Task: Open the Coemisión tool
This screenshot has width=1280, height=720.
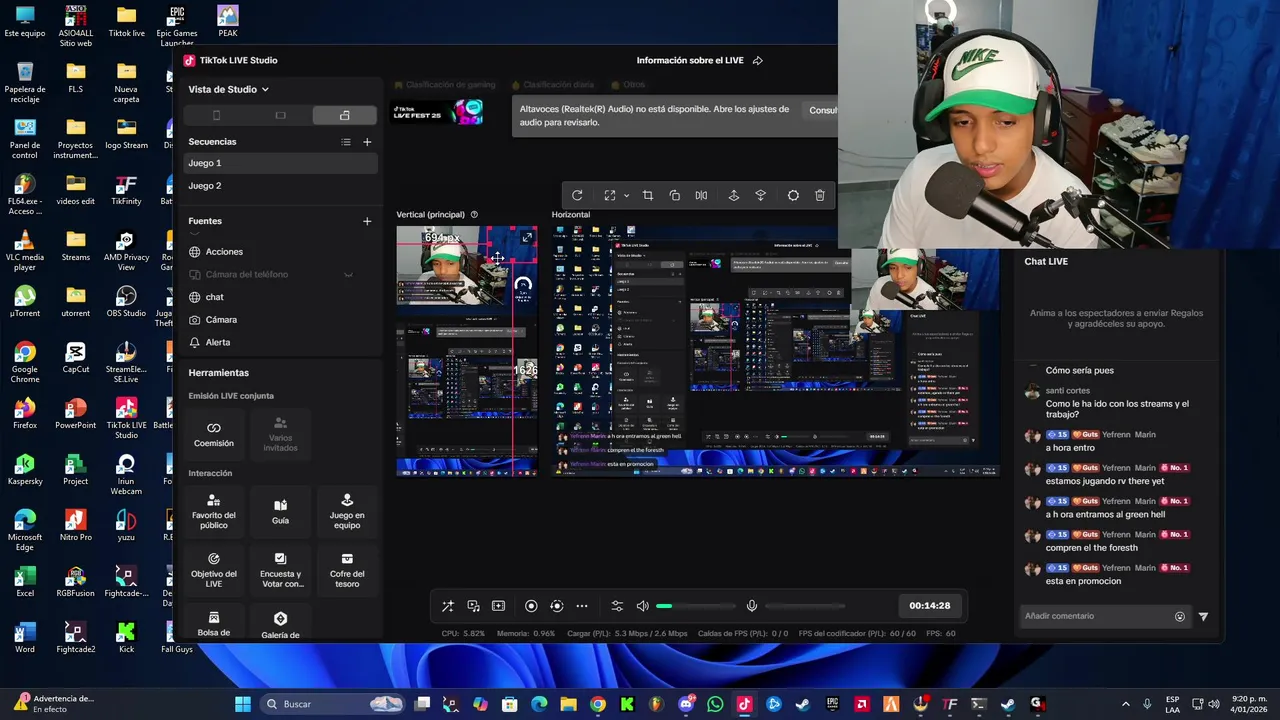Action: (214, 434)
